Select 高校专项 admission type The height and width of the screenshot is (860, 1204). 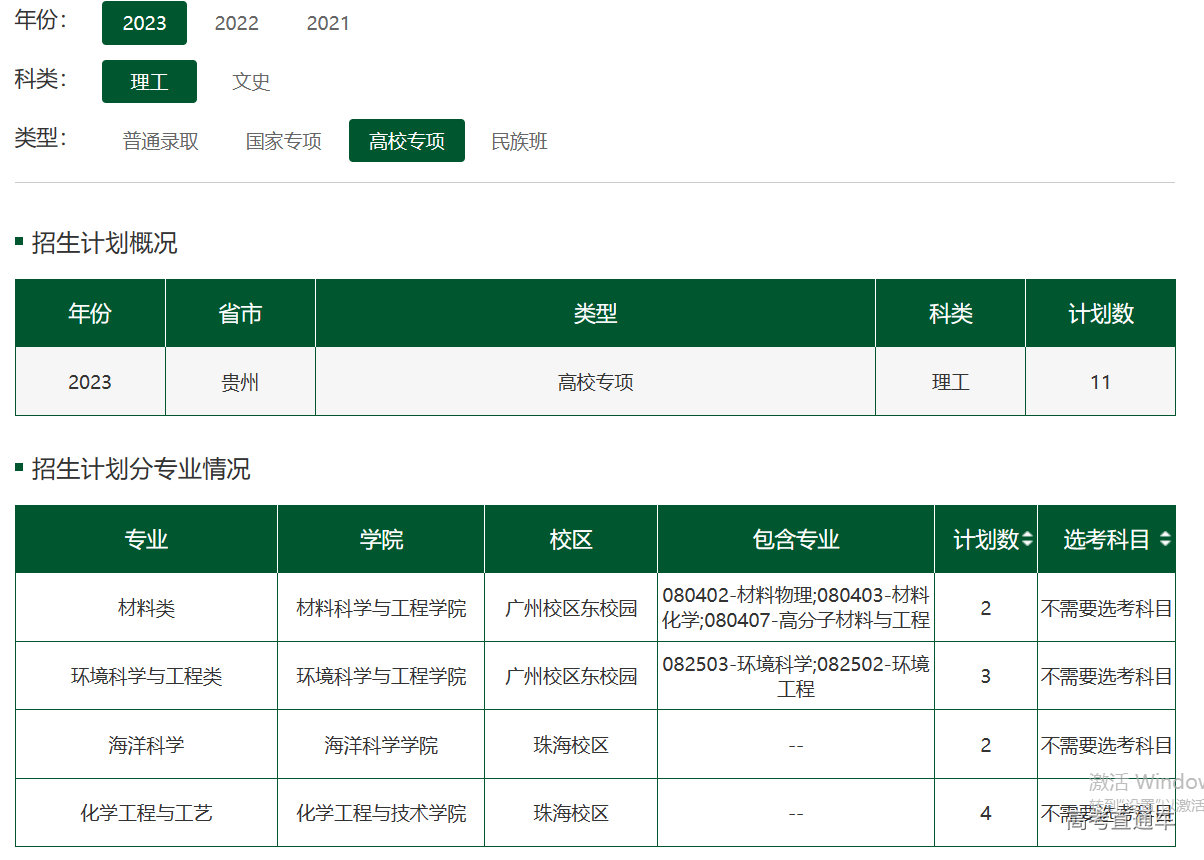click(x=406, y=141)
